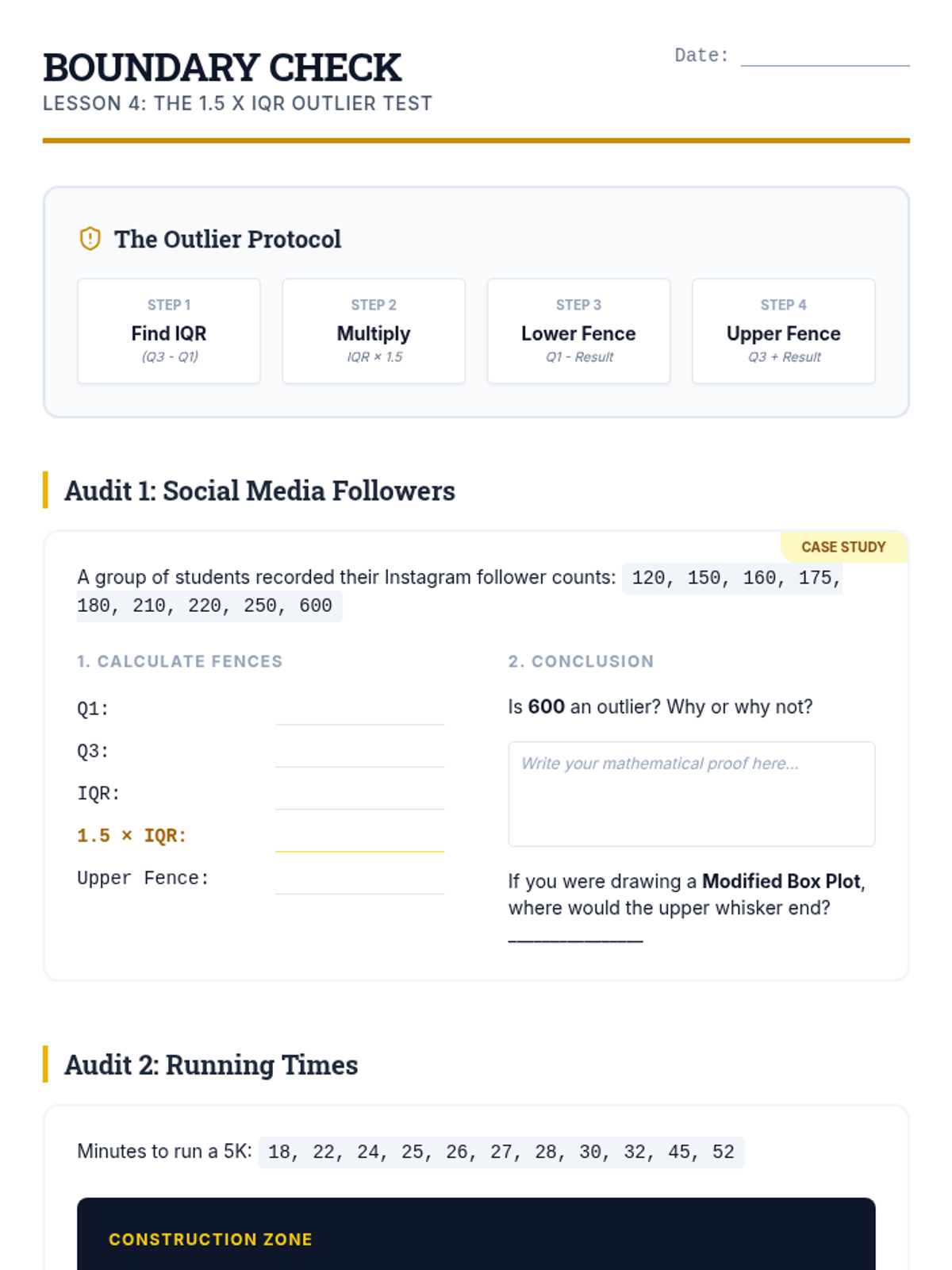The width and height of the screenshot is (952, 1270).
Task: Click the upper whisker answer blank
Action: click(x=575, y=935)
